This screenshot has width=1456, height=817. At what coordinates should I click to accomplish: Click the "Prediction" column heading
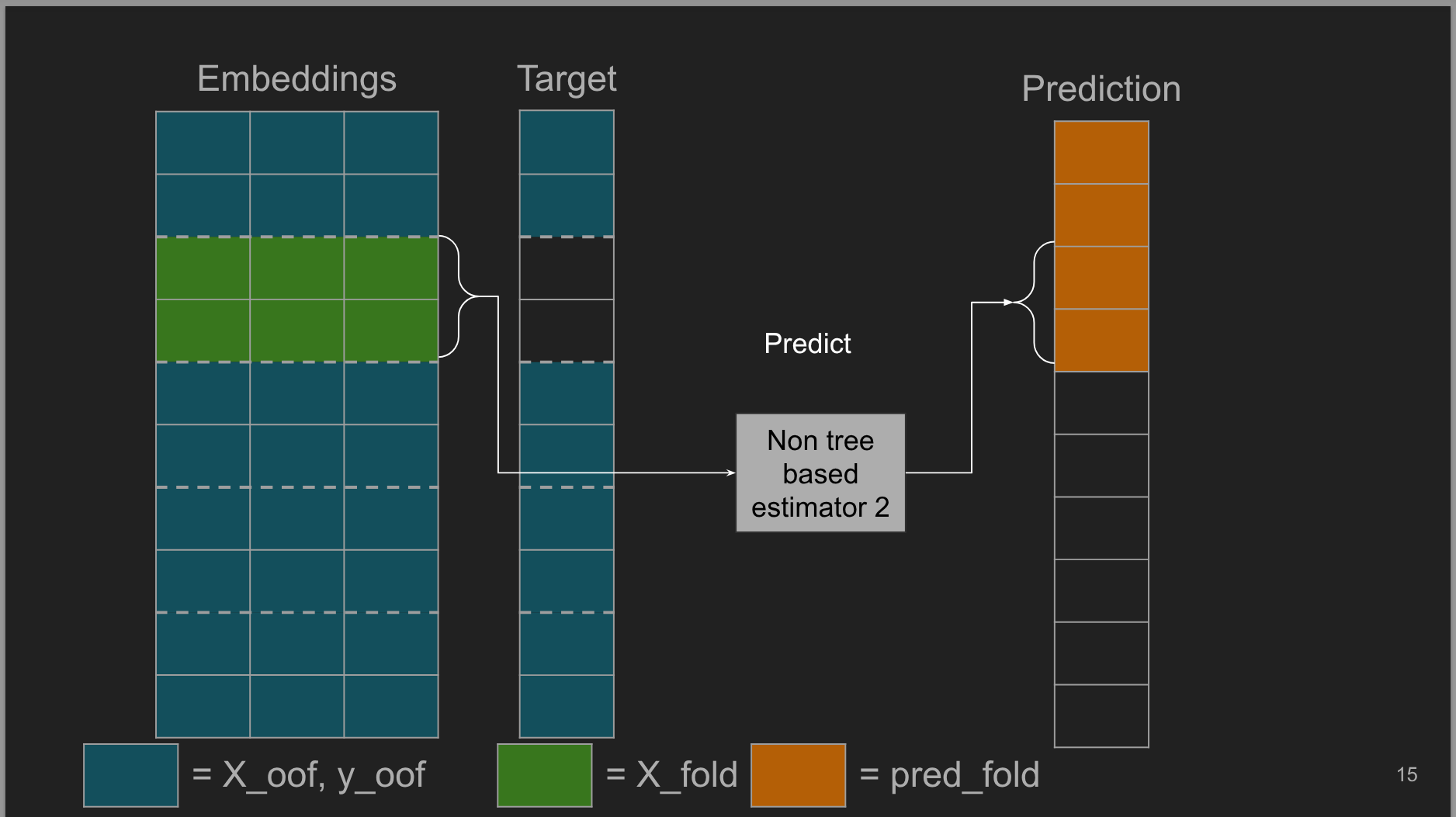(1101, 89)
